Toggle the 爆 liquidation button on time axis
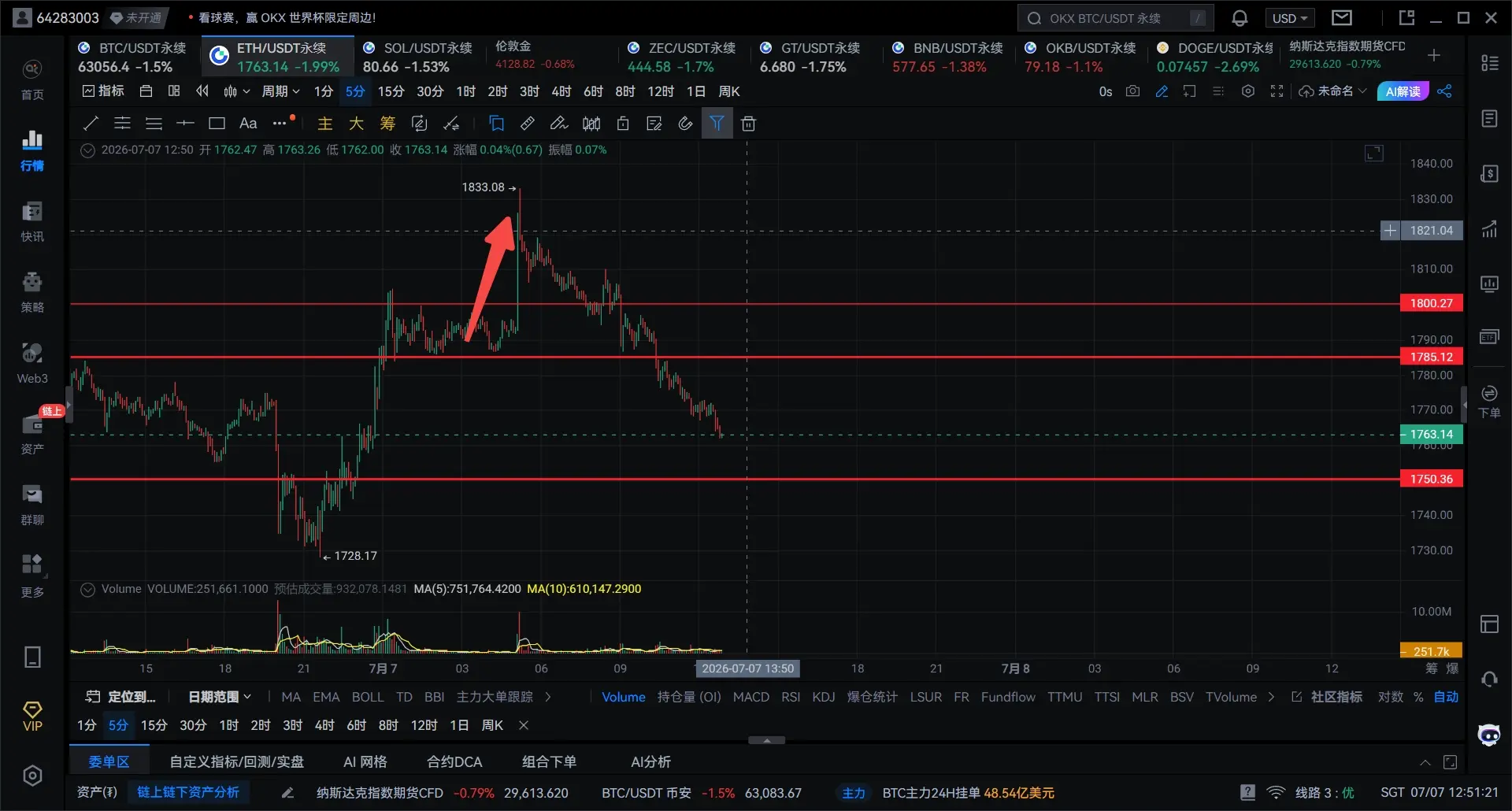Viewport: 1512px width, 811px height. pos(1452,668)
